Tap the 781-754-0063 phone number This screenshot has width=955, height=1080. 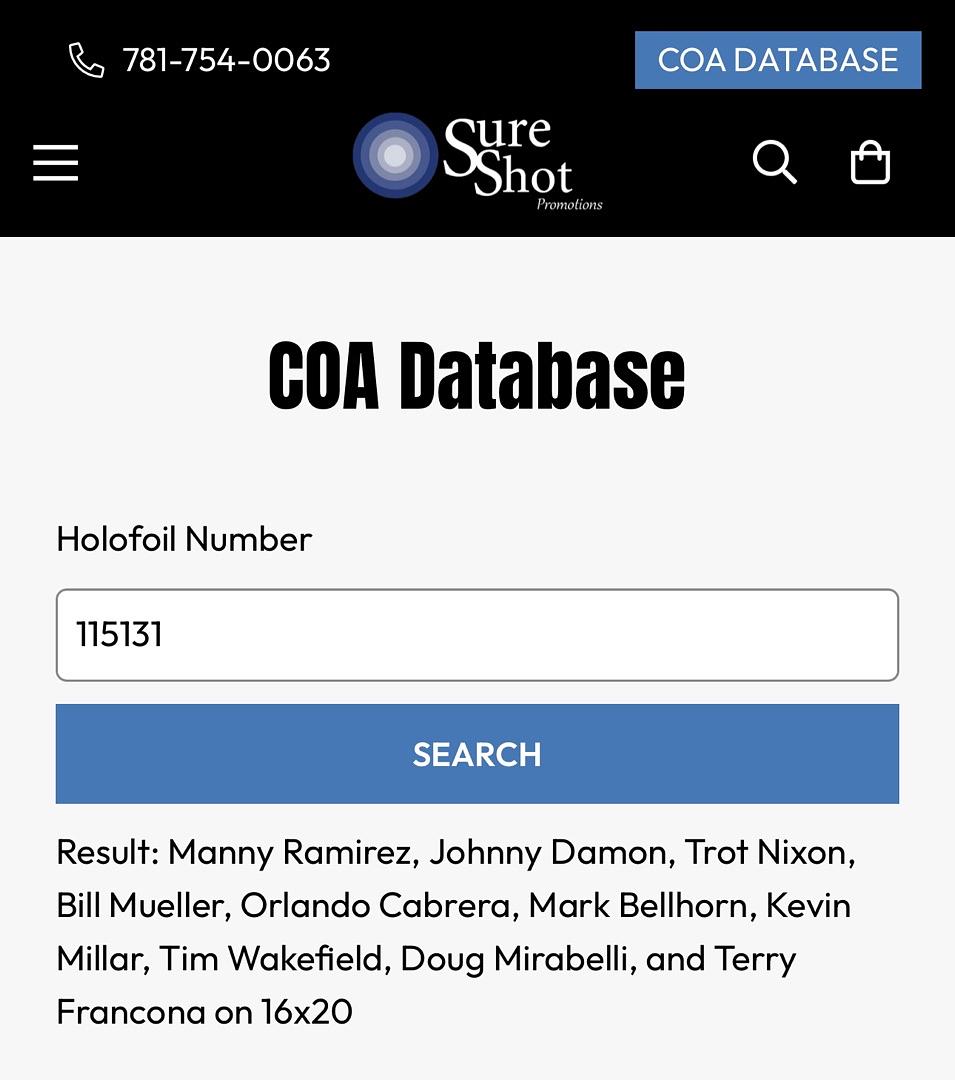click(x=226, y=60)
